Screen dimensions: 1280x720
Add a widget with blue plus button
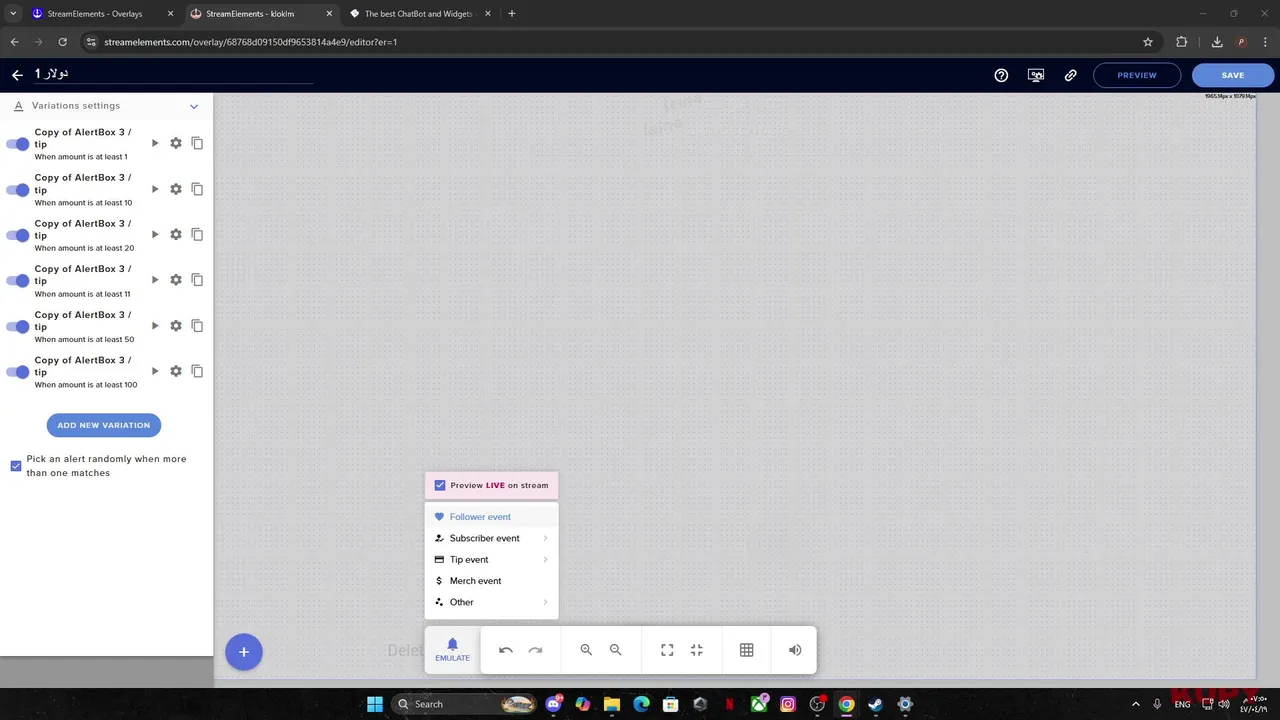[243, 652]
